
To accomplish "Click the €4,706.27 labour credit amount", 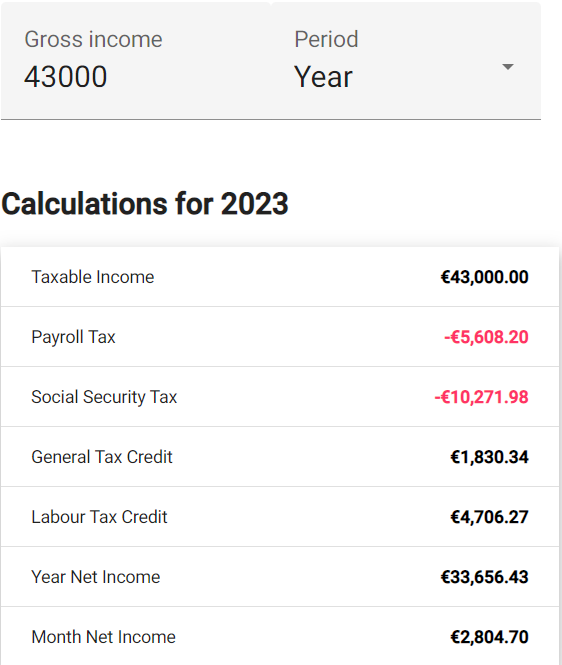I will 489,517.
